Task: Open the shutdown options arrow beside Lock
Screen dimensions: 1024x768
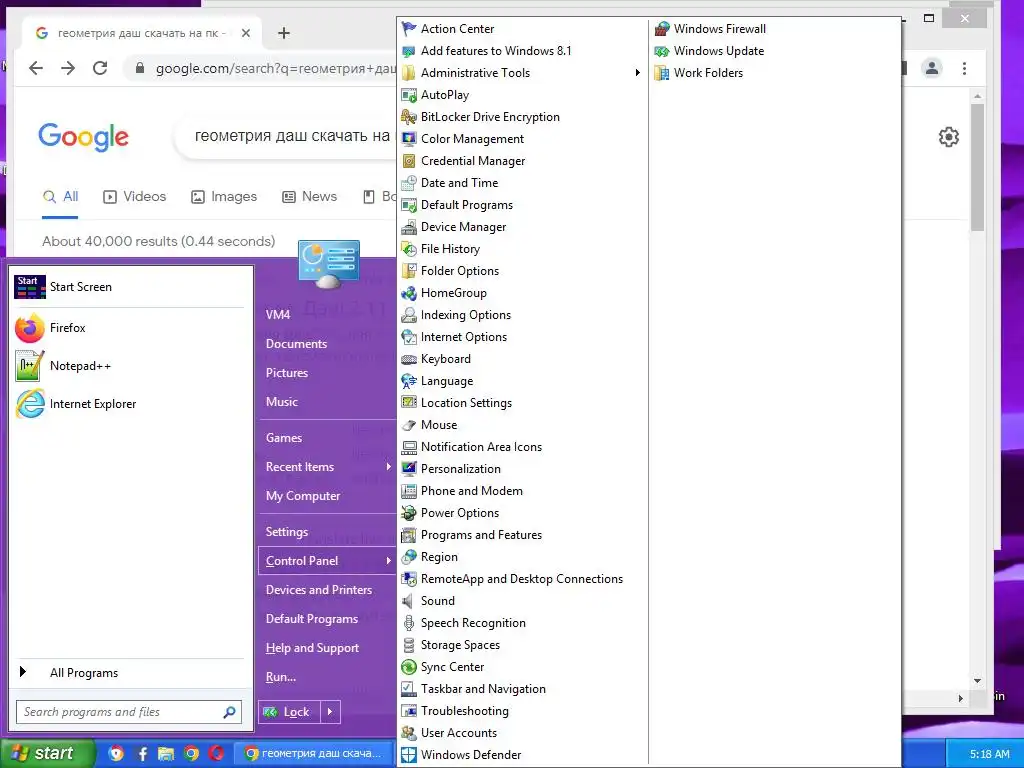Action: click(x=330, y=712)
